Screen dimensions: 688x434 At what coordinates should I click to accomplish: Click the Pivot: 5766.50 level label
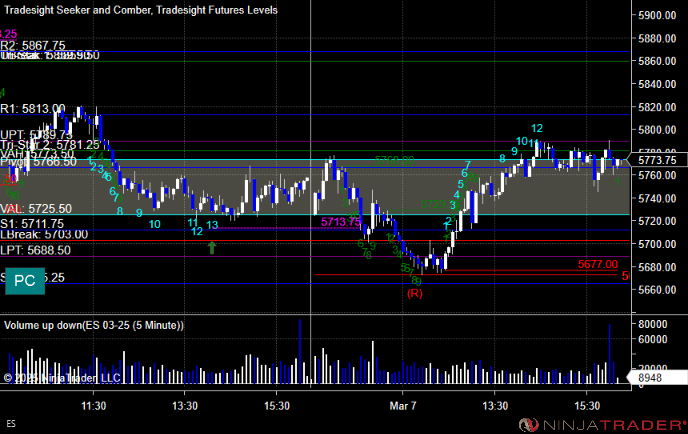38,161
